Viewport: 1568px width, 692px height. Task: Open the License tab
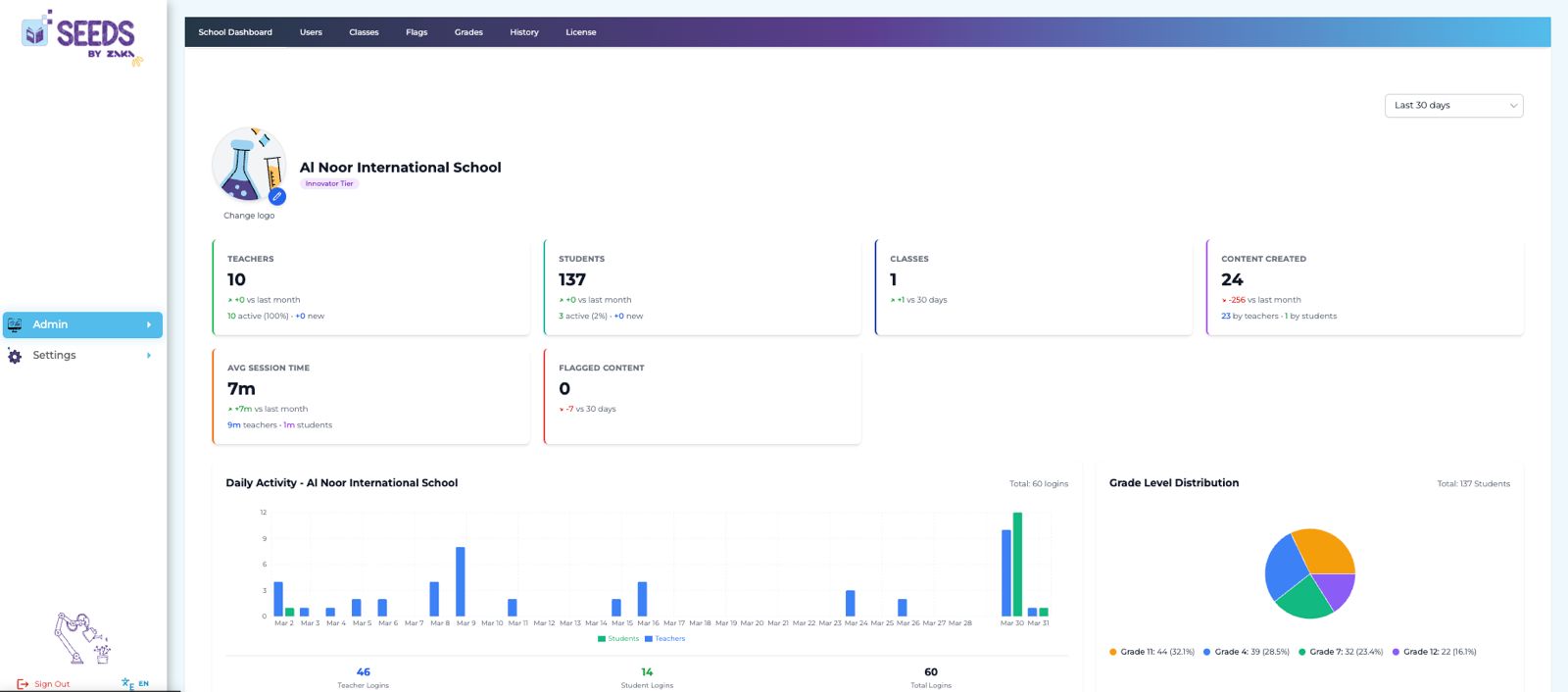pyautogui.click(x=580, y=32)
